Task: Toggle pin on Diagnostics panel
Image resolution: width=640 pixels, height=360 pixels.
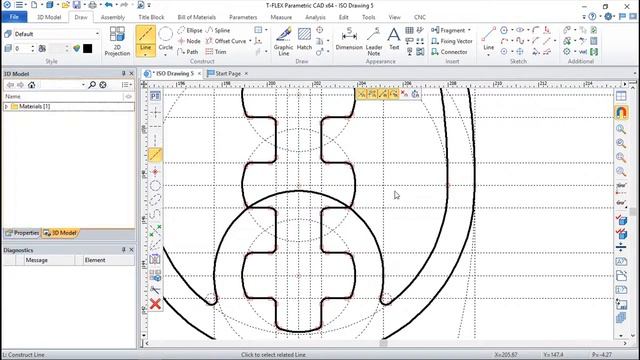Action: 124,250
